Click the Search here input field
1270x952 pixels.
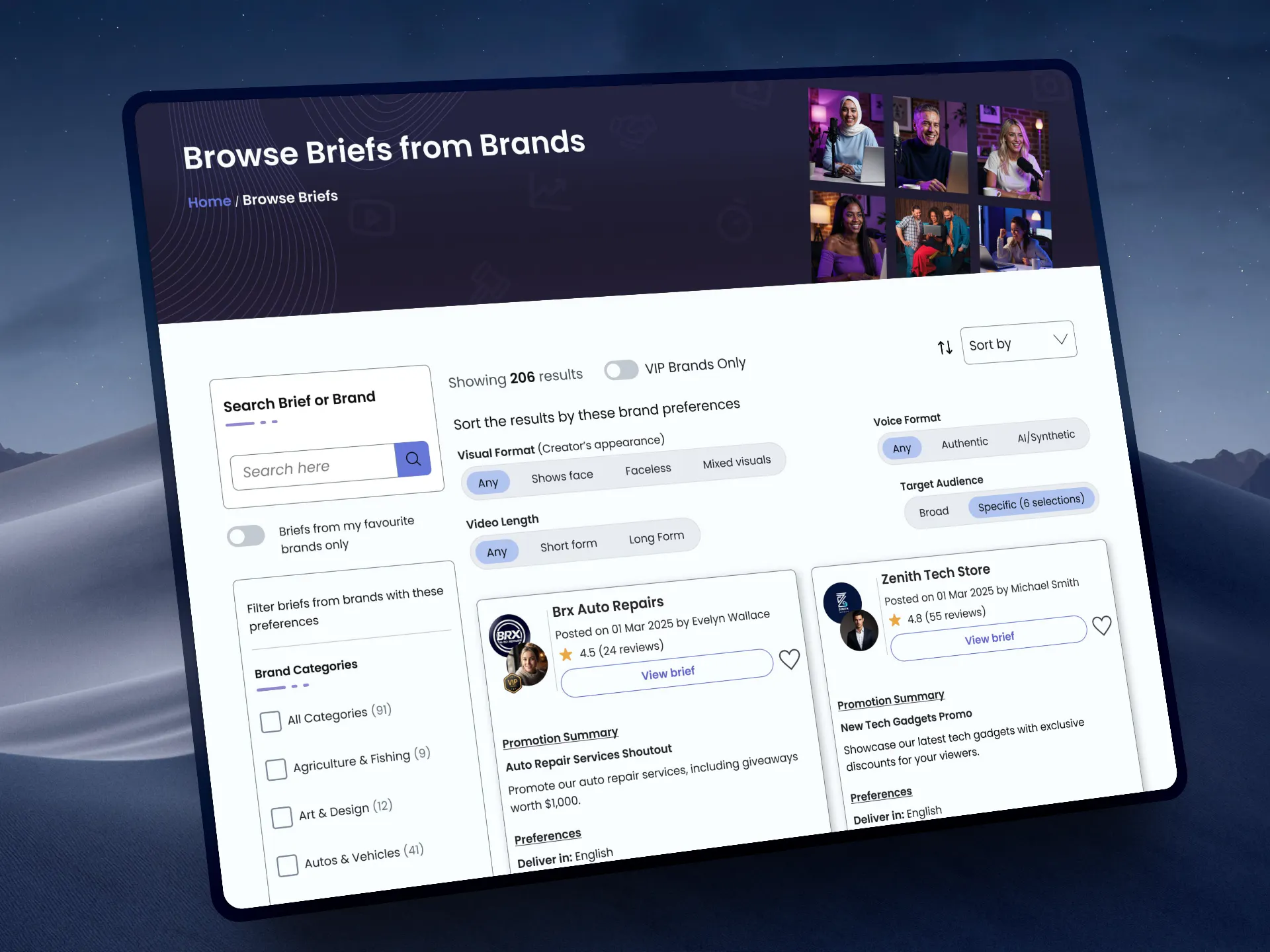(x=314, y=468)
